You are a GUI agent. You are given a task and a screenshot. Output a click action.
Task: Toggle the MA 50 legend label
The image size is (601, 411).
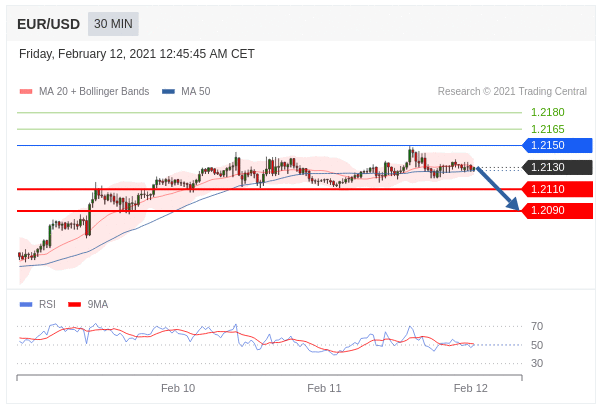195,92
